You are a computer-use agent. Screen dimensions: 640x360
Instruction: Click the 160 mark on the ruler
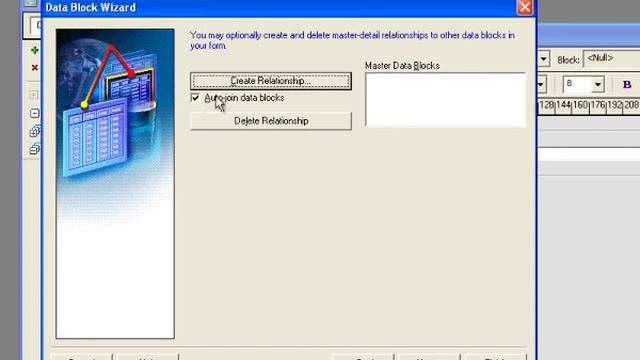point(580,105)
